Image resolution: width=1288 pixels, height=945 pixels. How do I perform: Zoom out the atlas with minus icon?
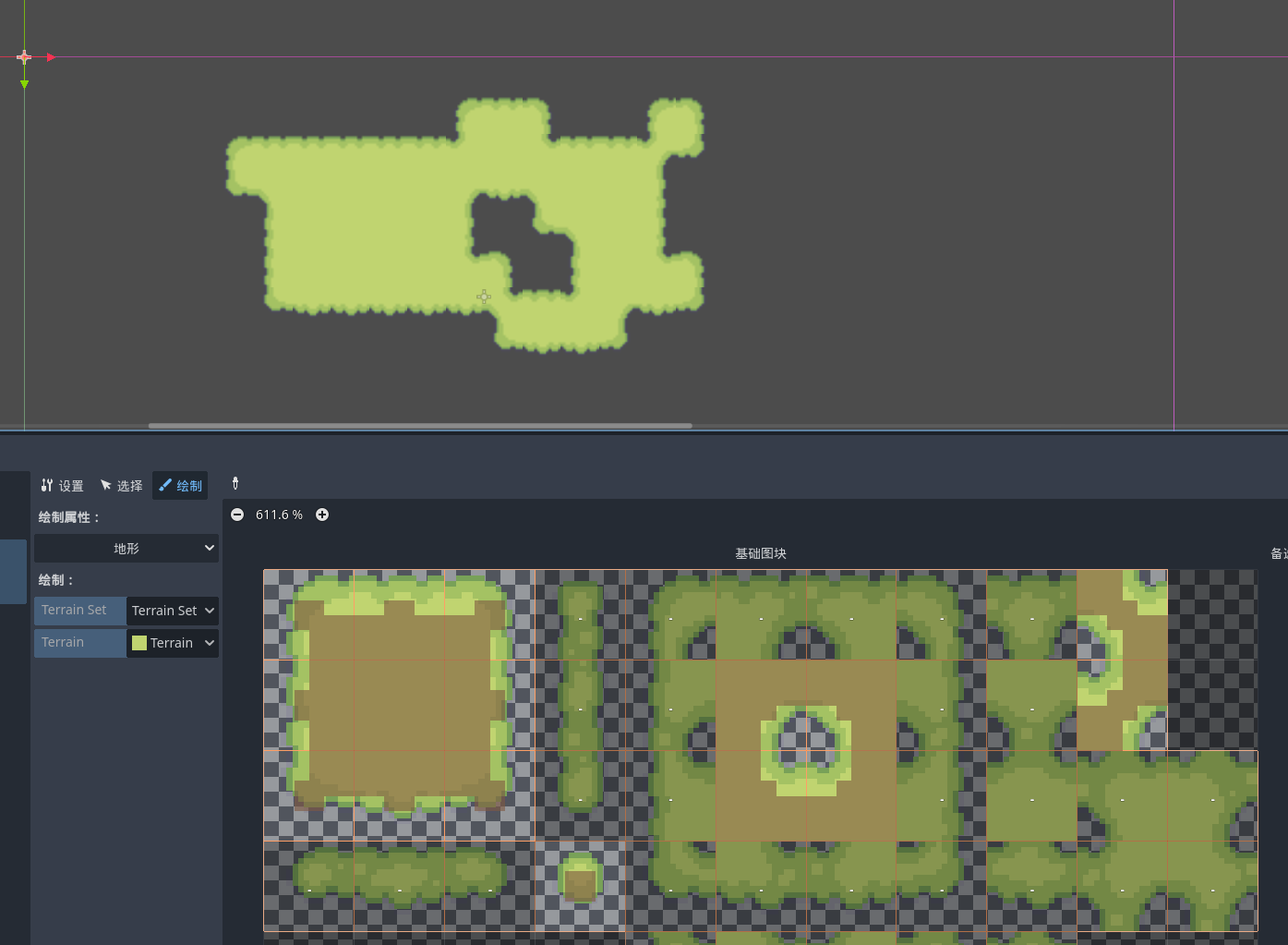coord(237,515)
